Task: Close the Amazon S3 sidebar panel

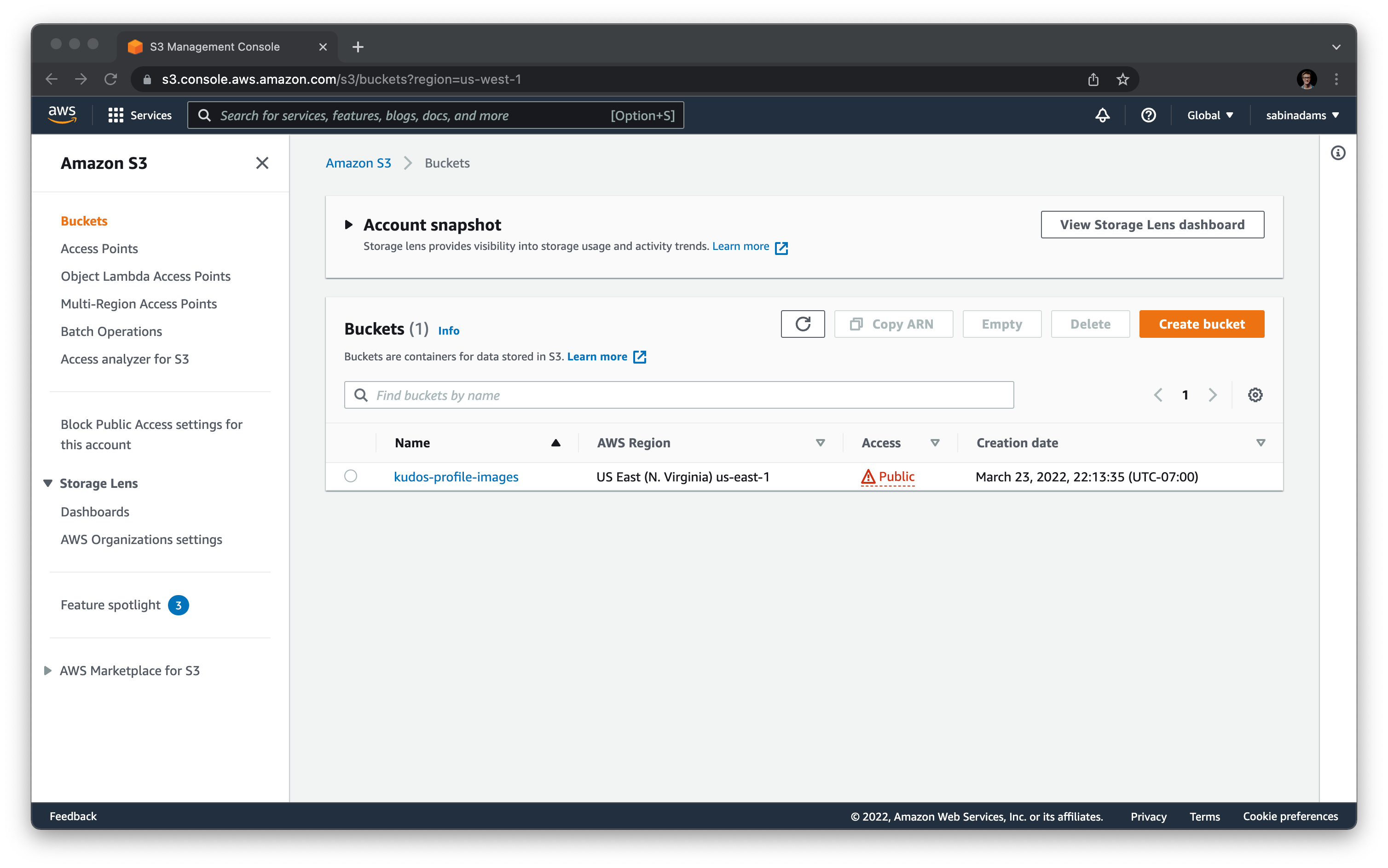Action: pyautogui.click(x=262, y=163)
